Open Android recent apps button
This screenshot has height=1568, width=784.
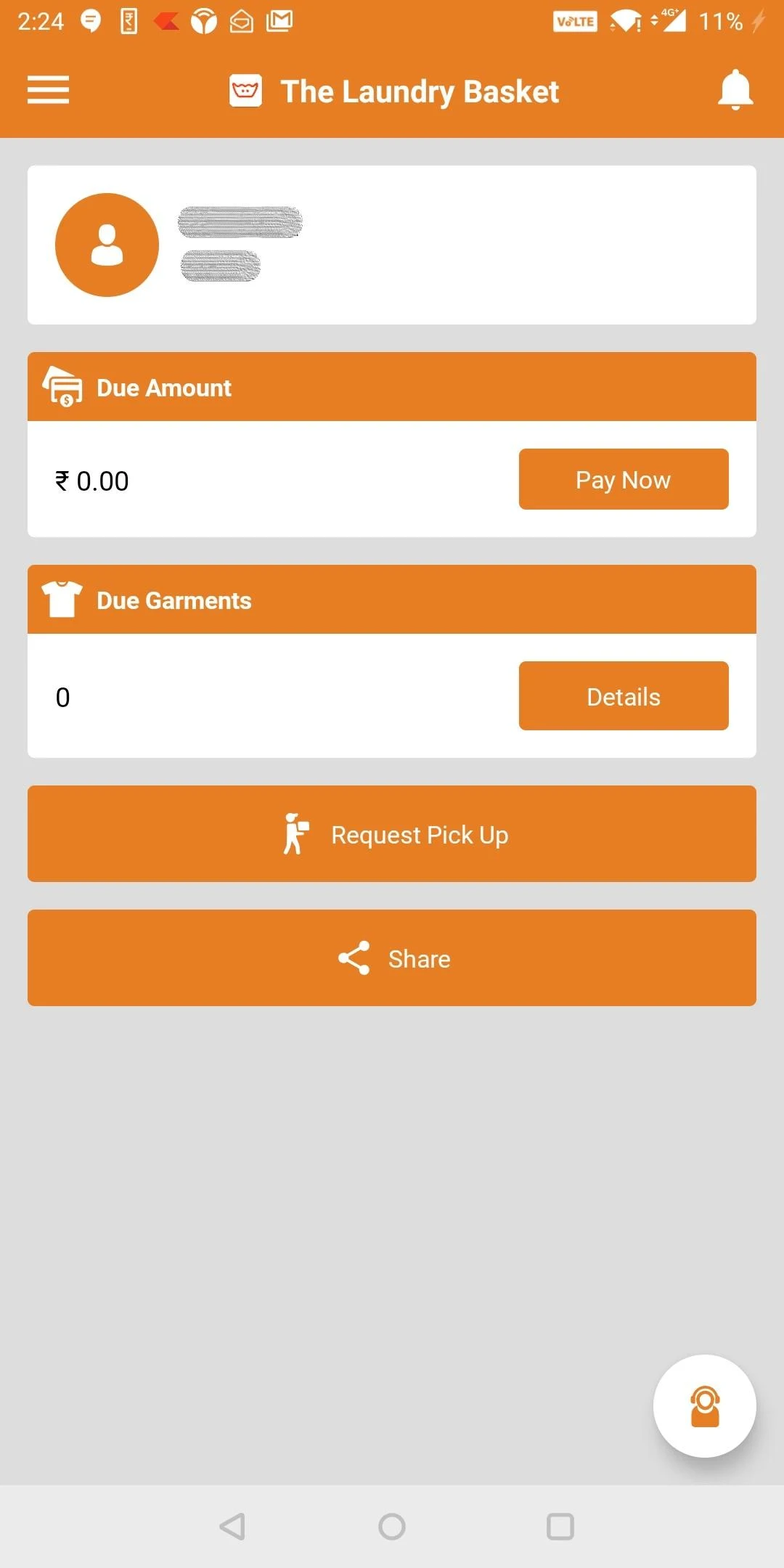(560, 1527)
